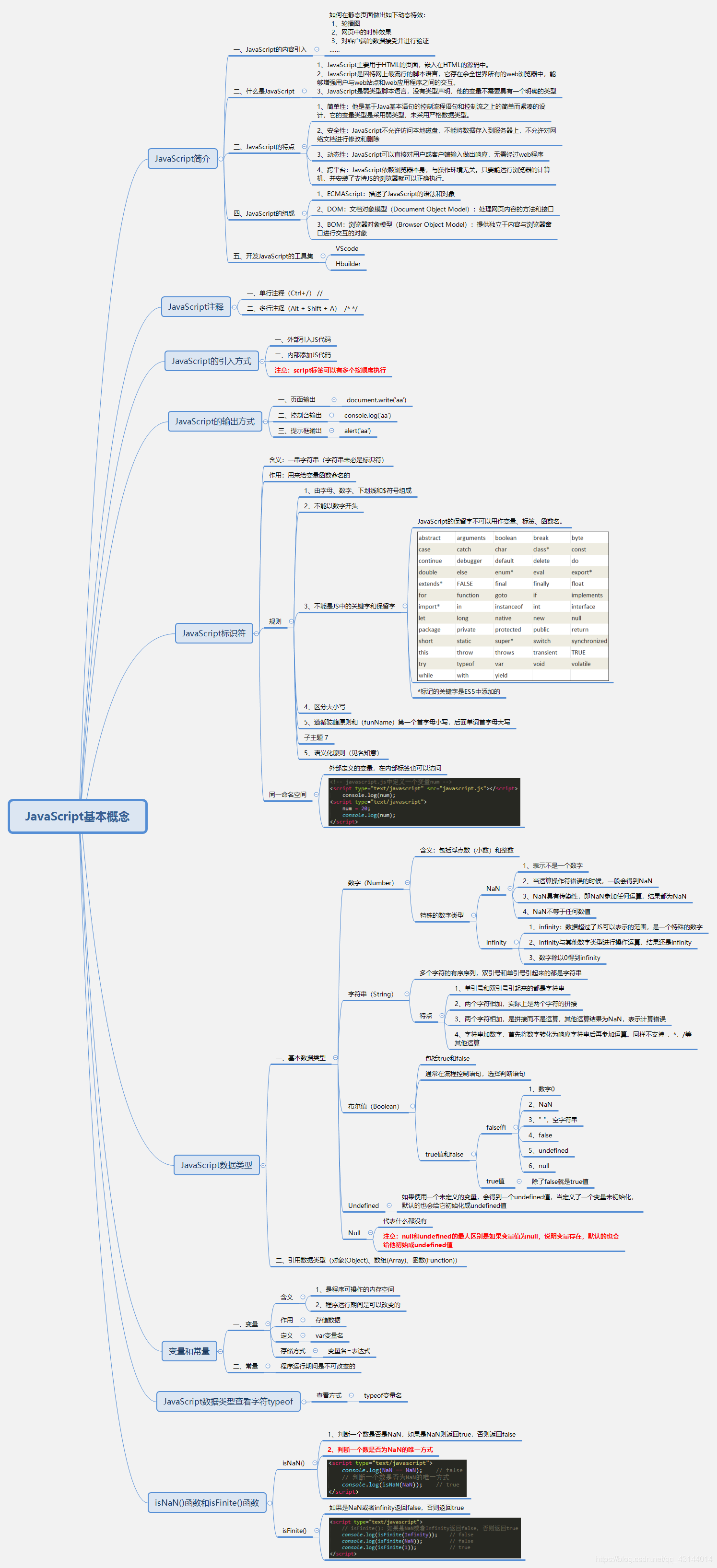This screenshot has height=1568, width=717.
Task: Click the 1、ECMAScript description node
Action: (386, 194)
